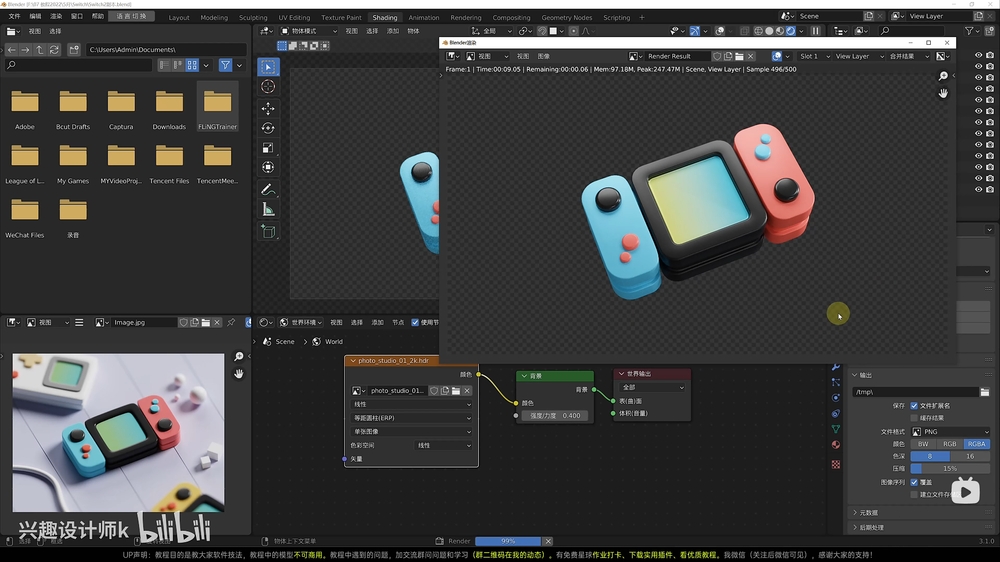
Task: Click file browser back arrow
Action: tap(11, 49)
